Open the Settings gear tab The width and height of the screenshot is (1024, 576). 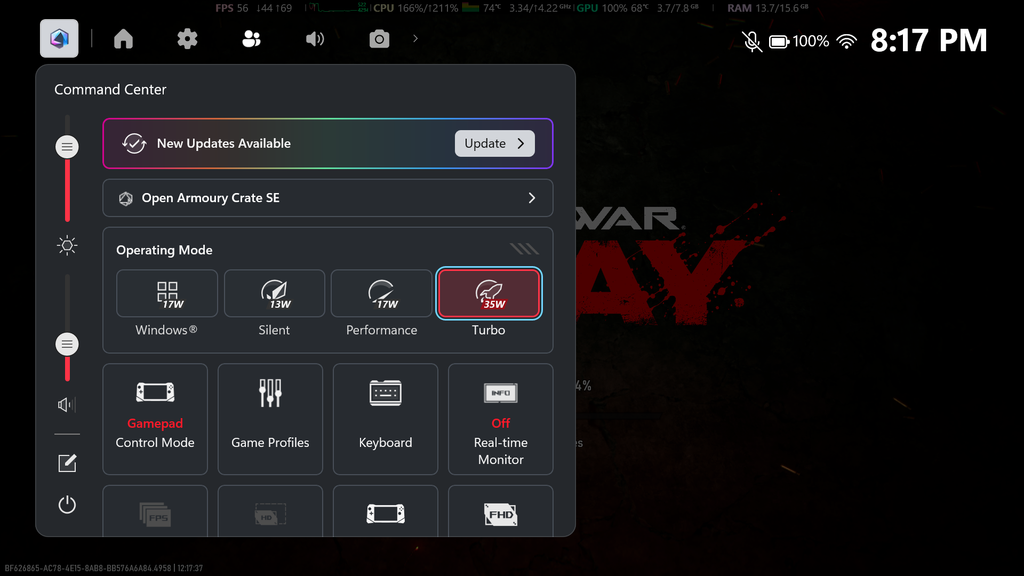(187, 39)
